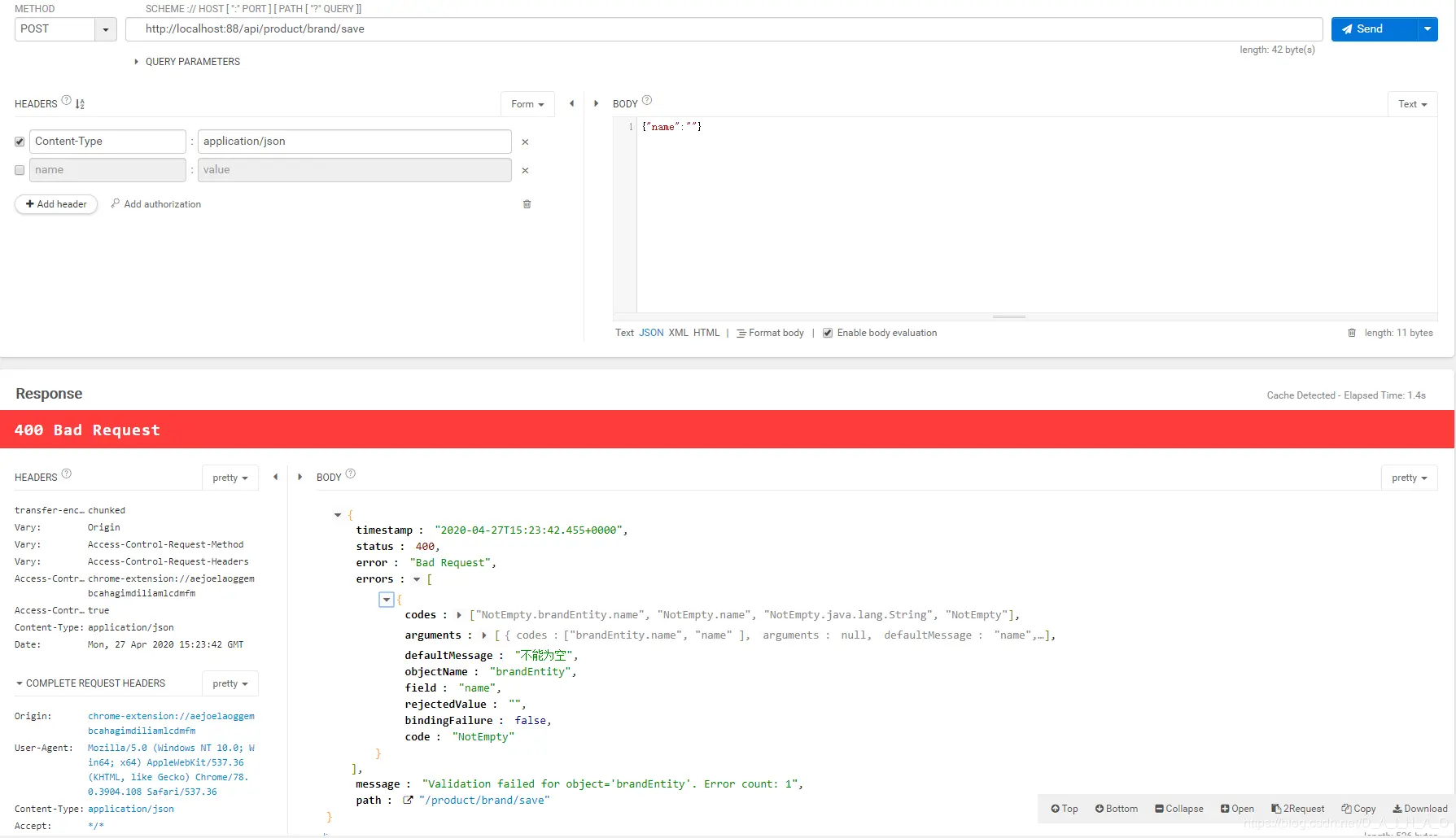Switch body format to HTML
The image size is (1456, 838).
[x=706, y=333]
